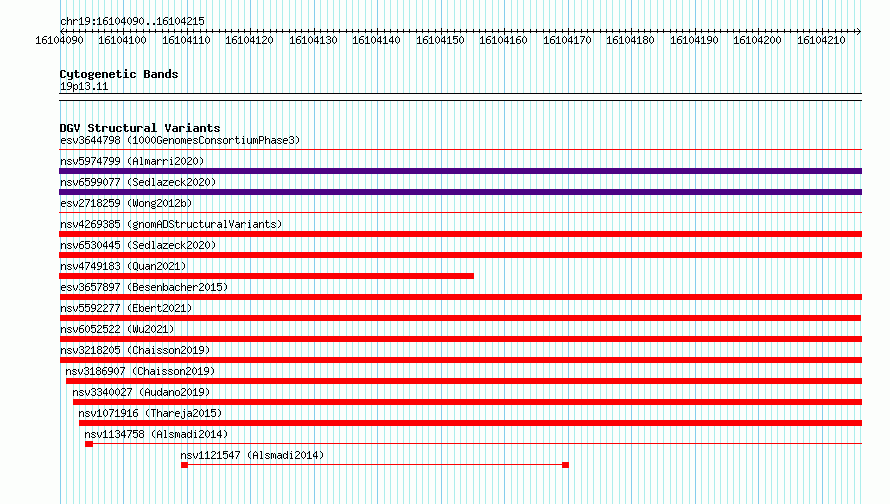Click the nsv6599077 (Sedlazeck2020) variant label

138,182
